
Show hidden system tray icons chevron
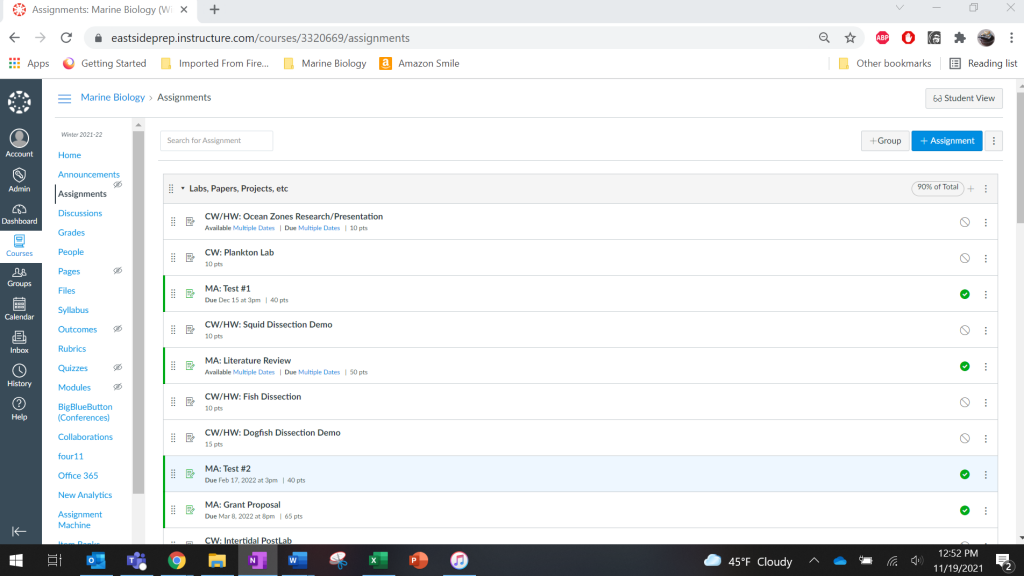coord(814,560)
